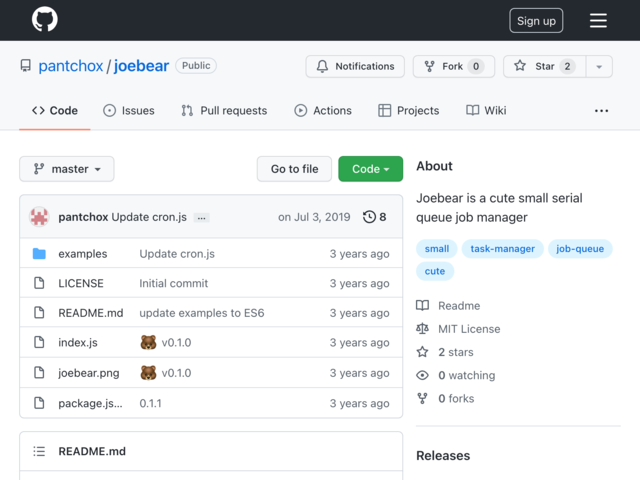
Task: Click the on Jul 3, 2019 commit date
Action: 314,217
